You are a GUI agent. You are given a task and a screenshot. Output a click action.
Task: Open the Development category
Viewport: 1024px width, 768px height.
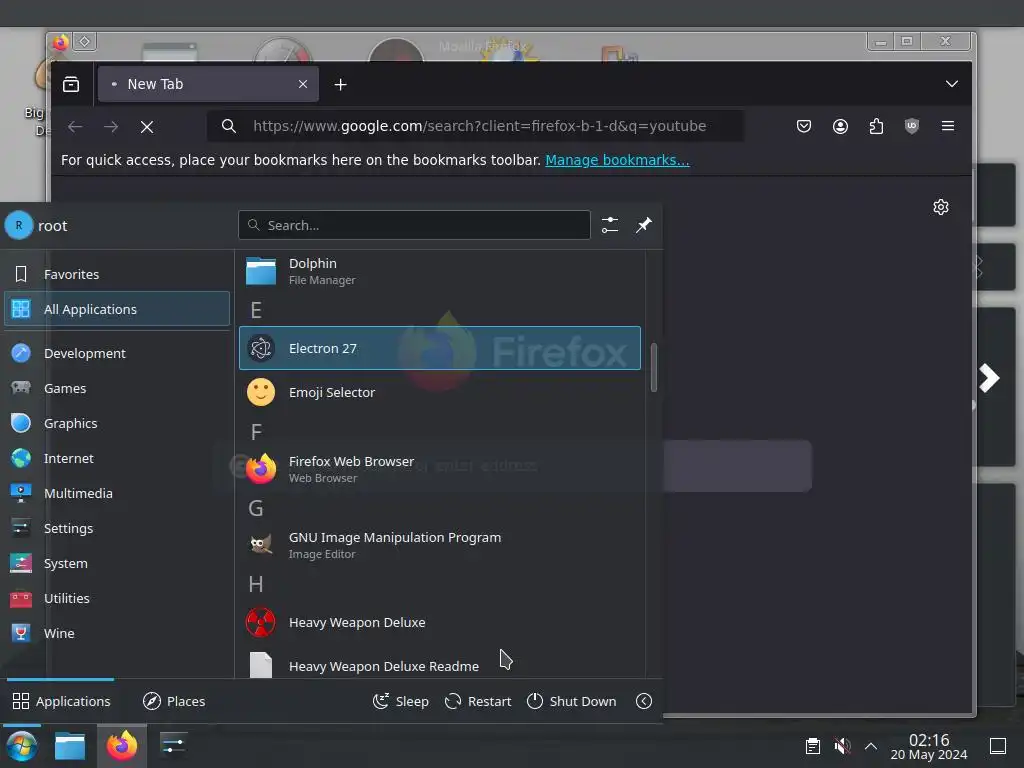pos(117,353)
